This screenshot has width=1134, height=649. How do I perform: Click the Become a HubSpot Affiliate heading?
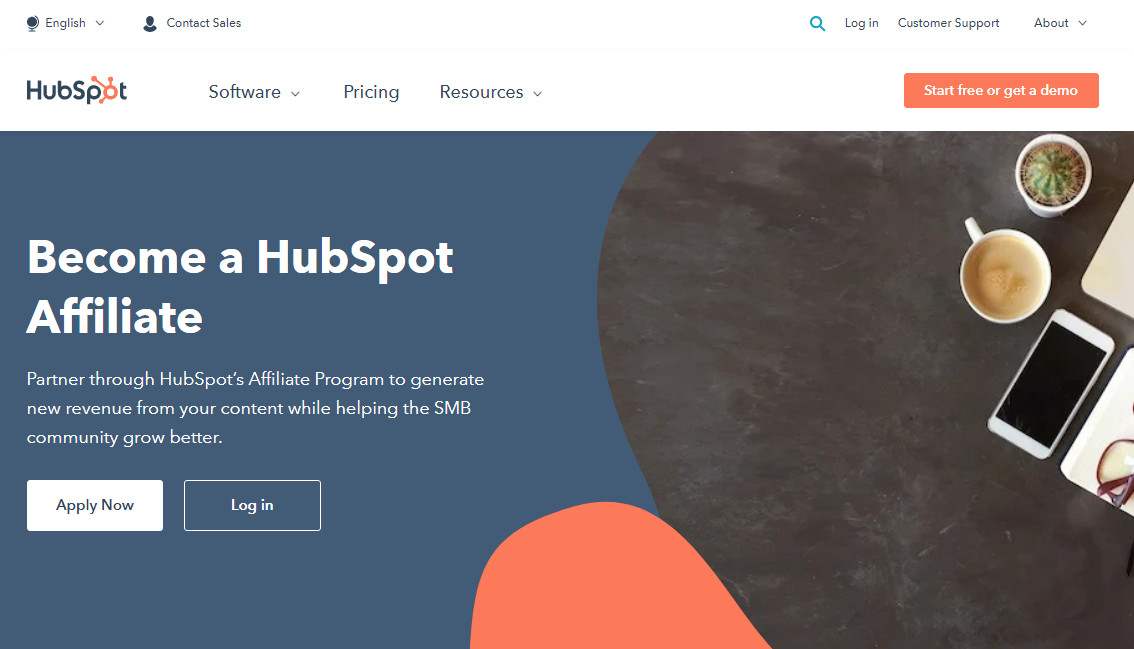(x=240, y=287)
